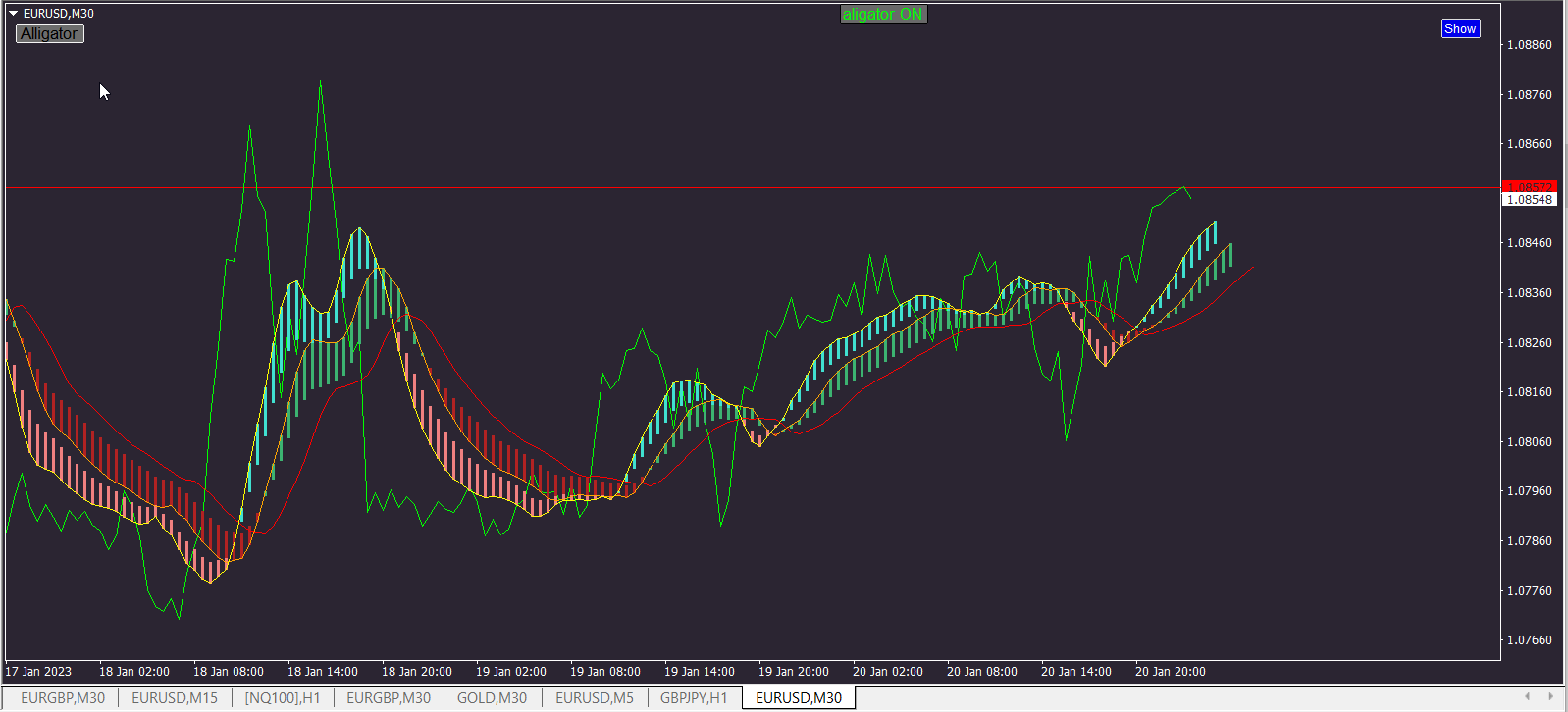1568x712 pixels.
Task: Click the 1.08460 price scale value
Action: point(1530,243)
